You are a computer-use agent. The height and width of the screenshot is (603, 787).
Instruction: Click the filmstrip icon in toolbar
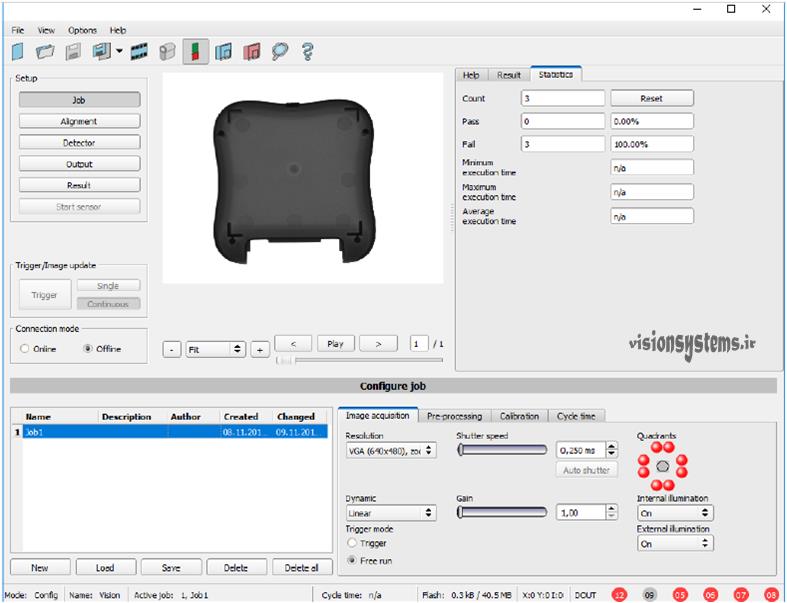(139, 51)
